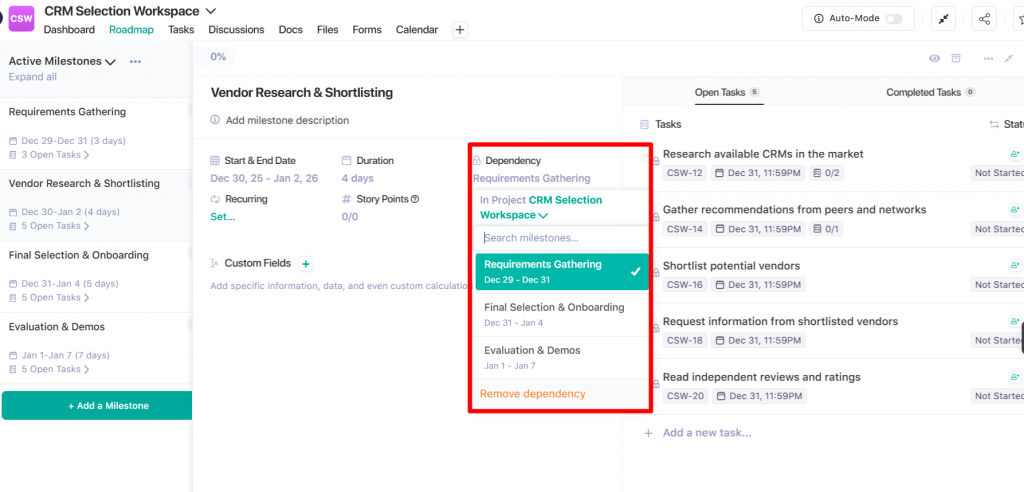
Task: Open the Active Milestones dropdown chevron
Action: coord(110,62)
